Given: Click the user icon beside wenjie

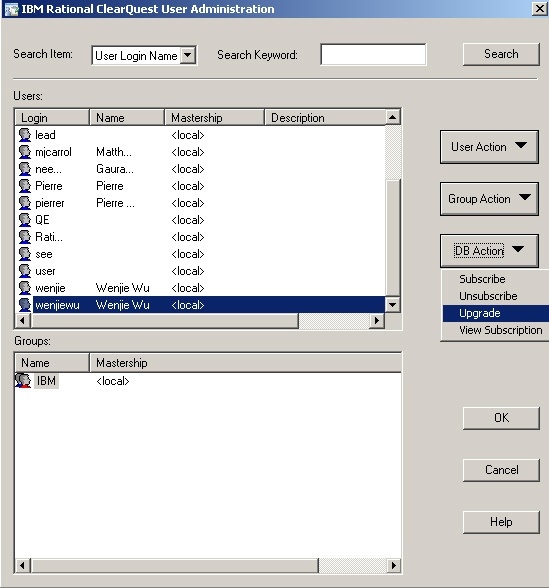Looking at the screenshot, I should coord(25,288).
